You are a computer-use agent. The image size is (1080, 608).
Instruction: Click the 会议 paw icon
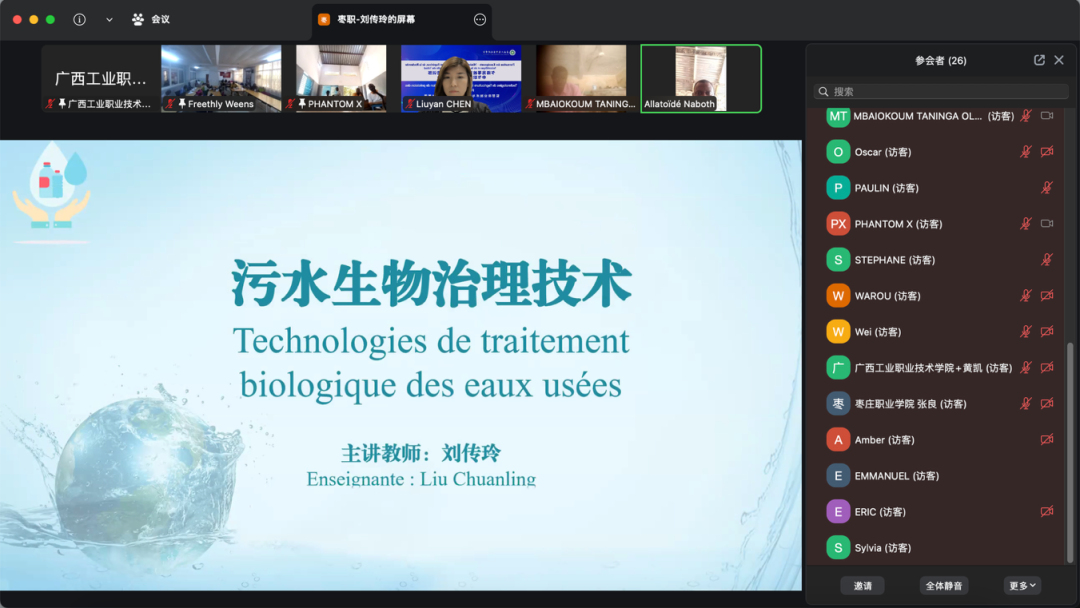138,19
